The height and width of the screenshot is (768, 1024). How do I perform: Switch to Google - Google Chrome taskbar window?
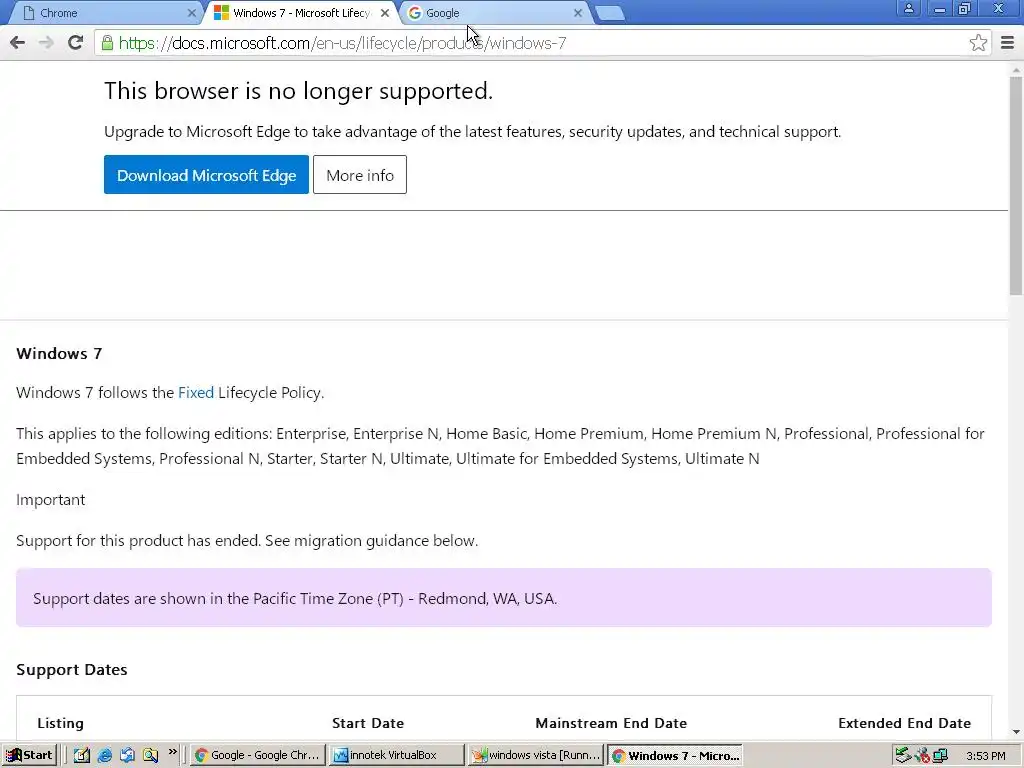(x=257, y=756)
